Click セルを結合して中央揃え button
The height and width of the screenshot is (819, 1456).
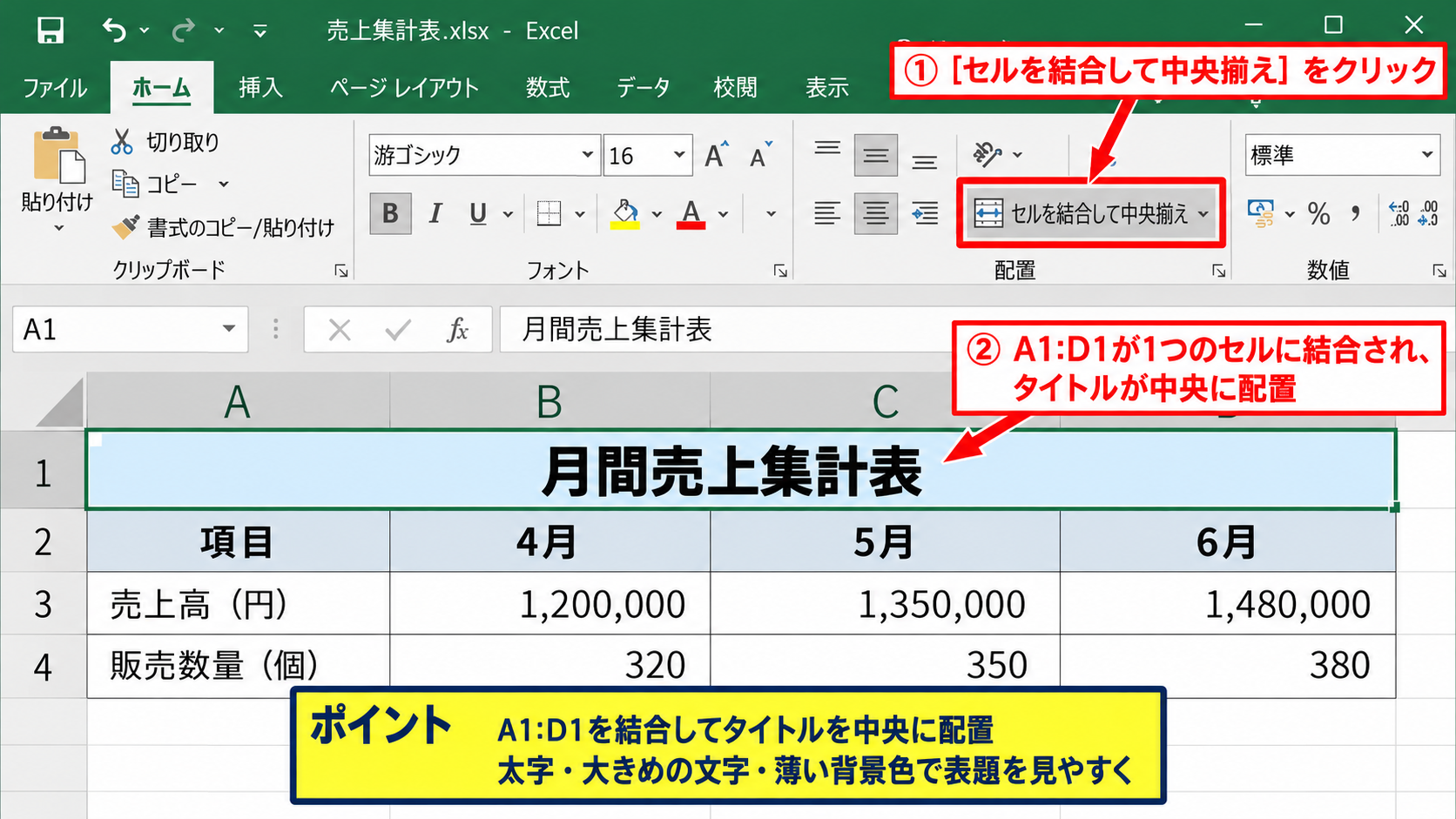[1091, 213]
